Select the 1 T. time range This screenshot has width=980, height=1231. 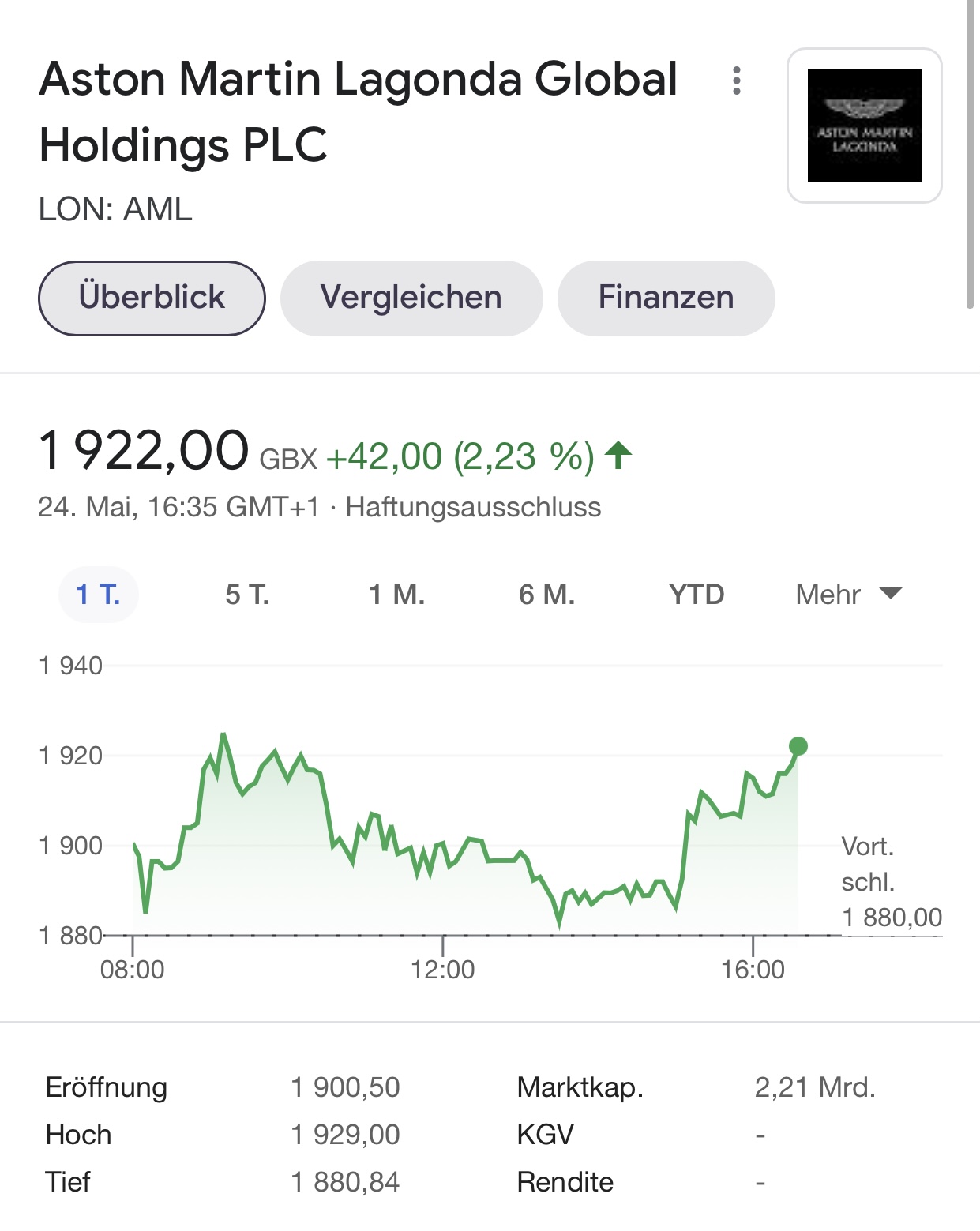tap(99, 594)
